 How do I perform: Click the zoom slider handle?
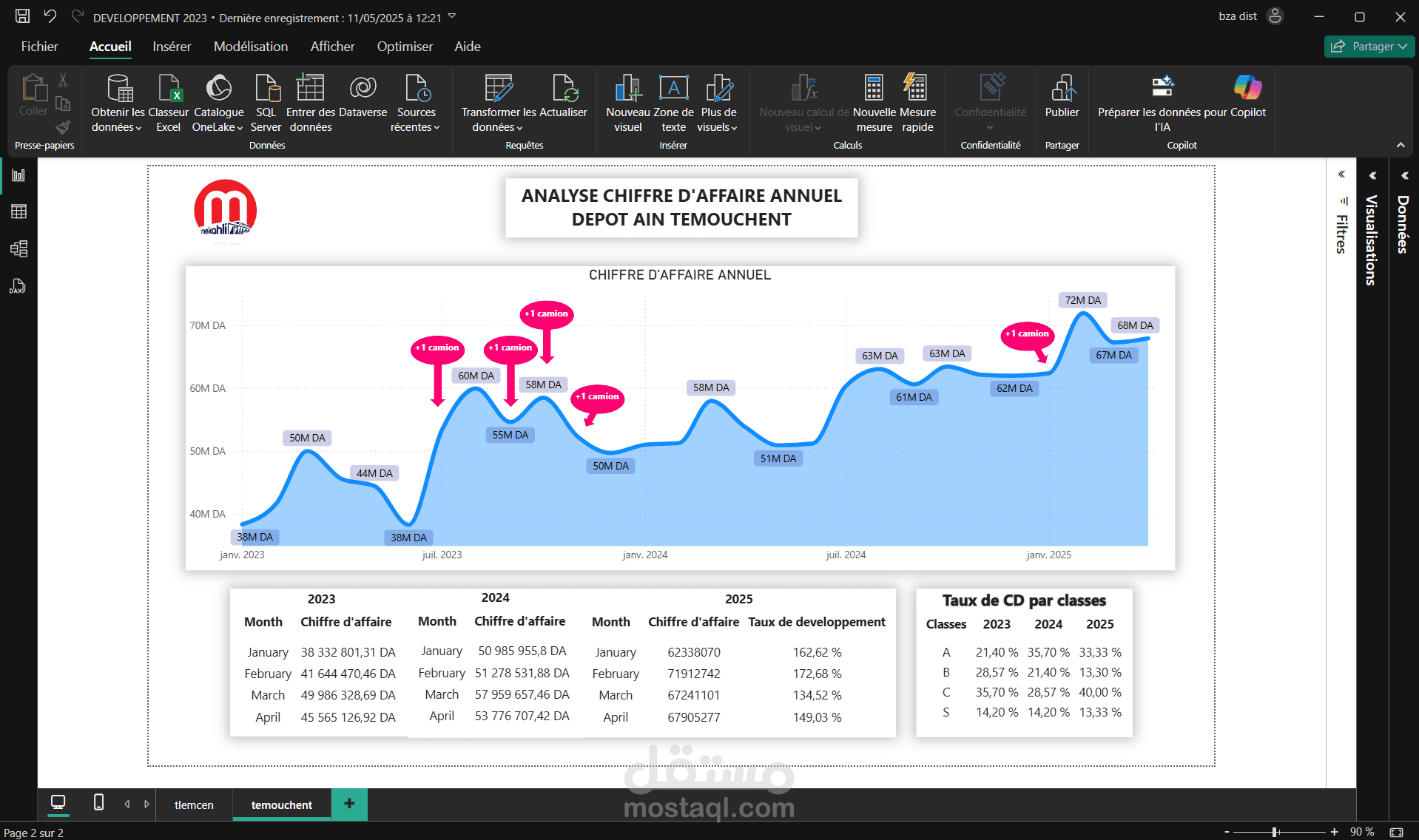(x=1275, y=832)
